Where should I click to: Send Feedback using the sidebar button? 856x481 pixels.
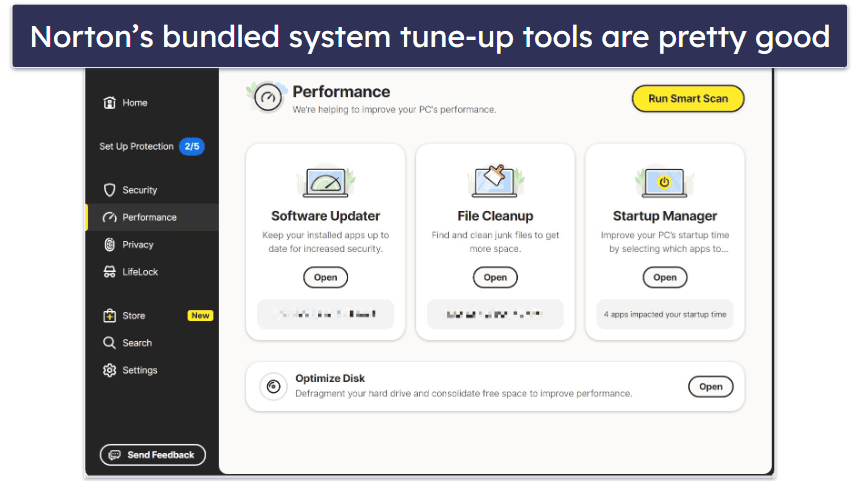(152, 455)
